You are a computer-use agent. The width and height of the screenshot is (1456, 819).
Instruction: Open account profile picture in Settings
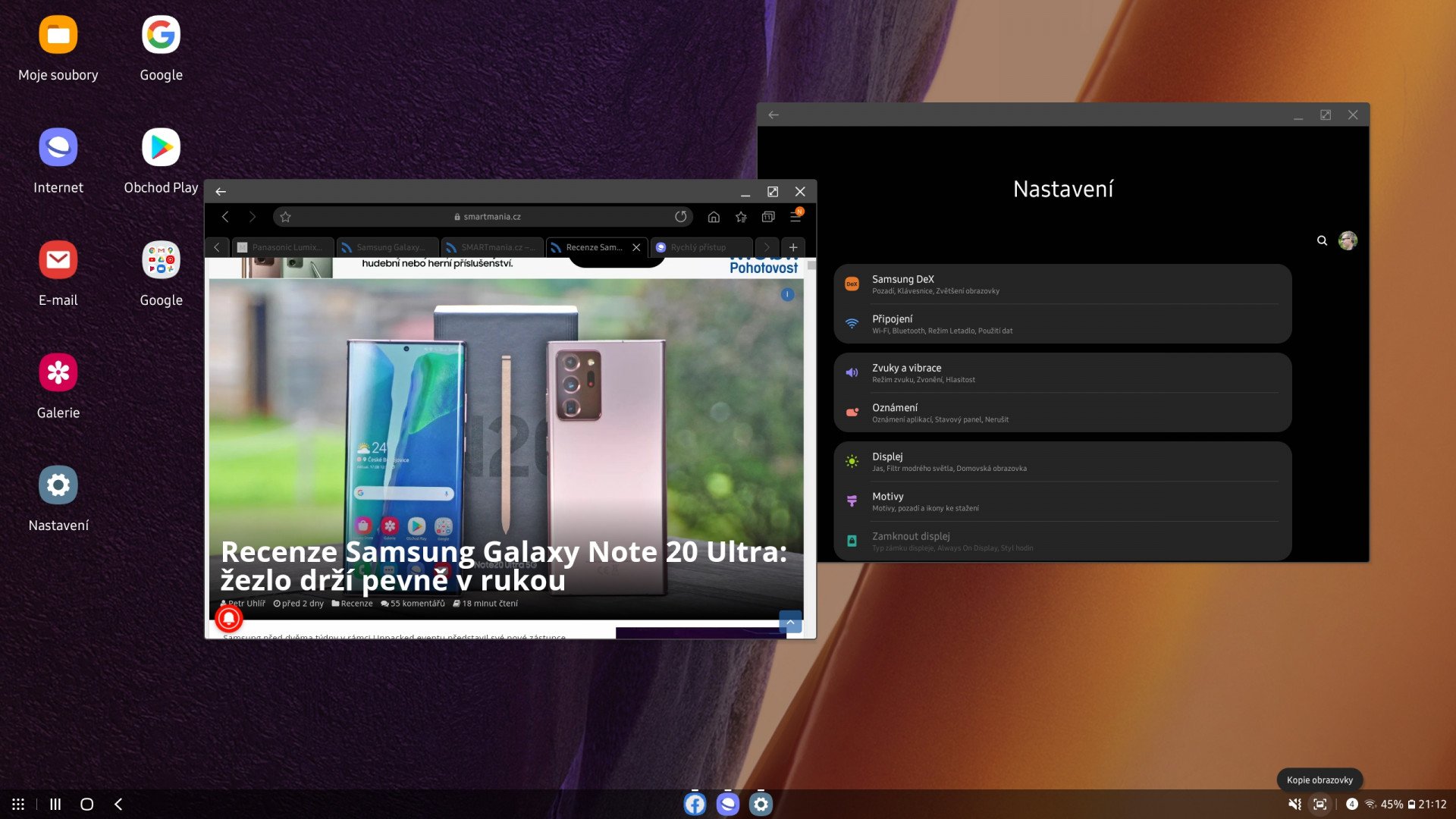click(1348, 241)
